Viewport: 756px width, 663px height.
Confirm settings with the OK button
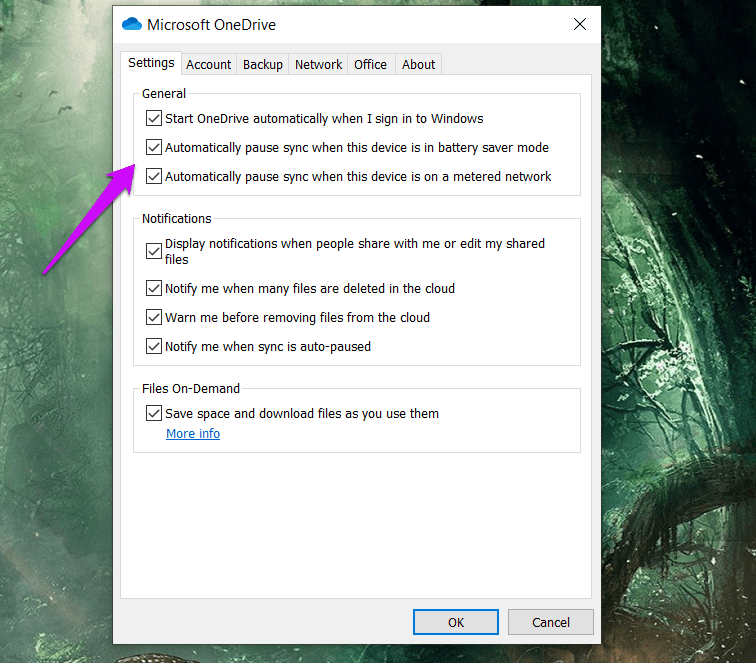(456, 622)
